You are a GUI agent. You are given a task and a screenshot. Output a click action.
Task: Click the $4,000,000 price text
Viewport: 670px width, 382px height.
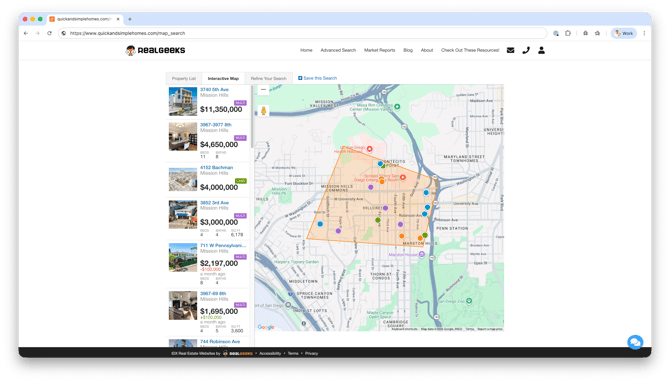coord(219,187)
